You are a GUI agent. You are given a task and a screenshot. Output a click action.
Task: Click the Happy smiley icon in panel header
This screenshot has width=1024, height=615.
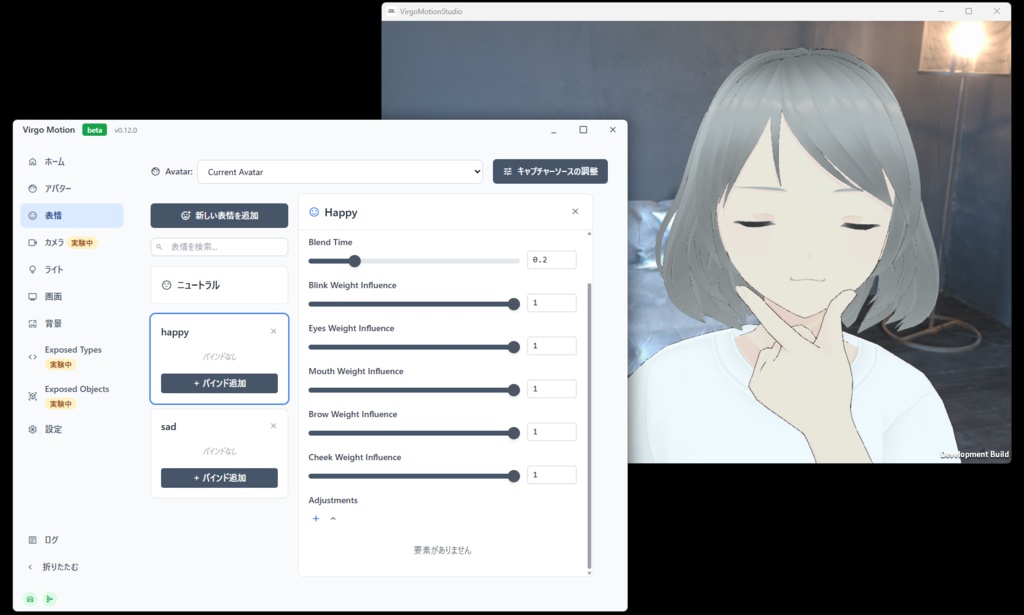[x=314, y=212]
